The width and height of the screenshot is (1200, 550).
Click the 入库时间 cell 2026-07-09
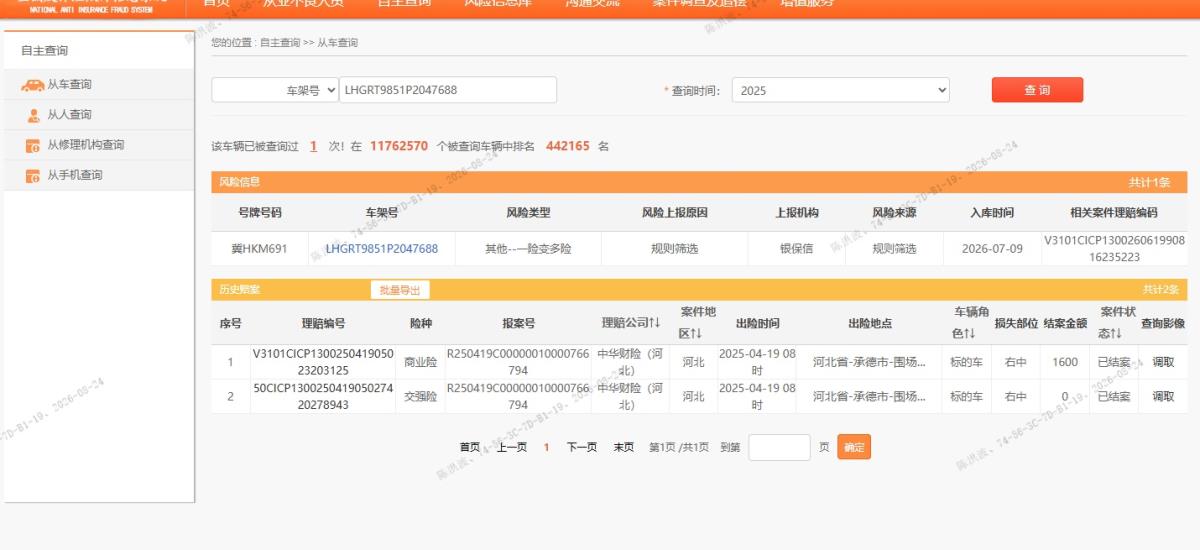pos(991,249)
